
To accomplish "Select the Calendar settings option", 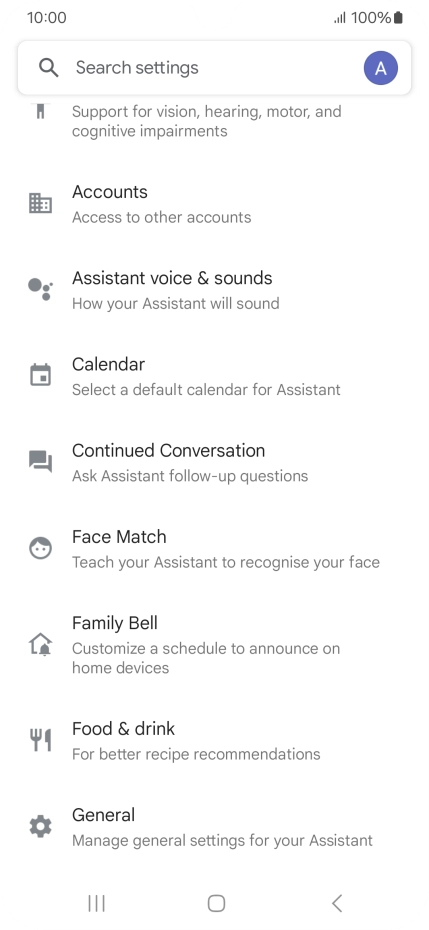I will point(214,375).
